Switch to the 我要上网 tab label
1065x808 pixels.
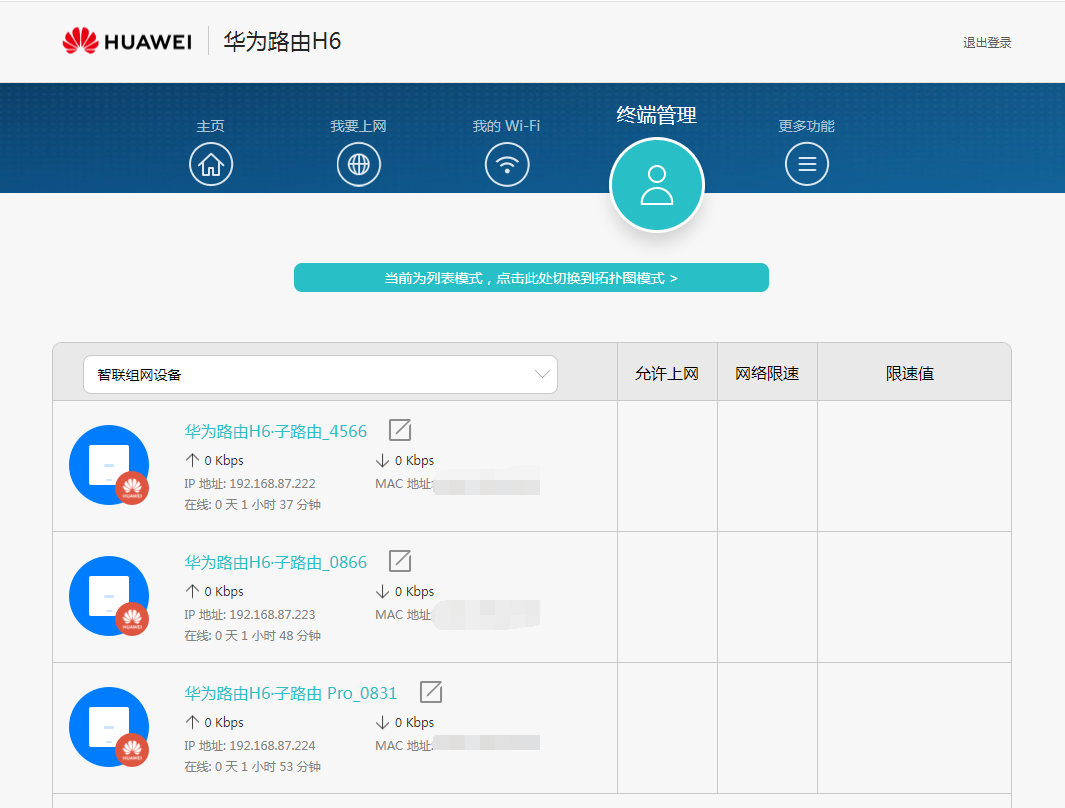click(359, 126)
